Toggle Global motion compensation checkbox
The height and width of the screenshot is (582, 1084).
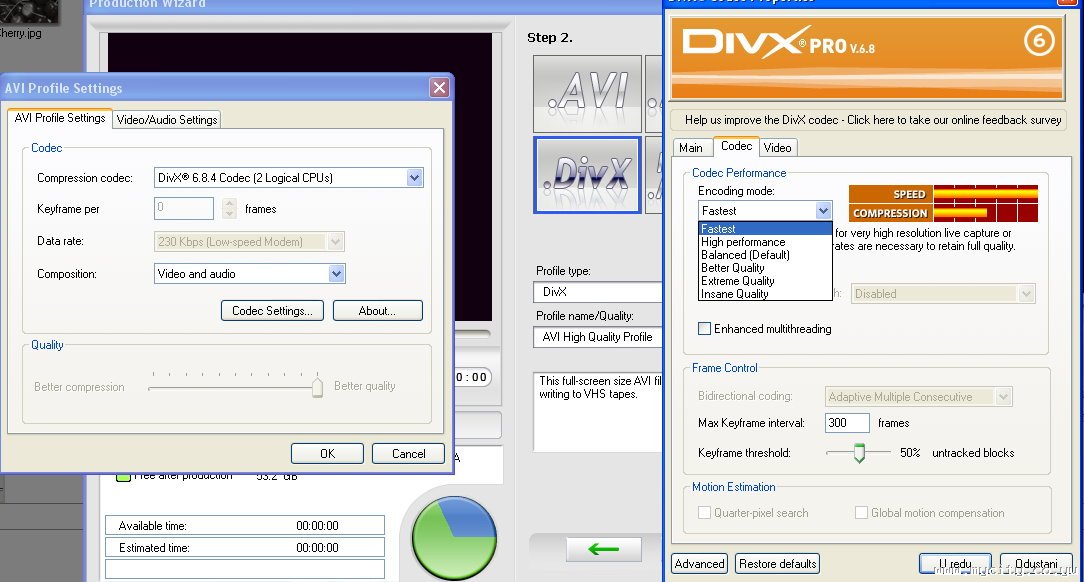[x=861, y=513]
